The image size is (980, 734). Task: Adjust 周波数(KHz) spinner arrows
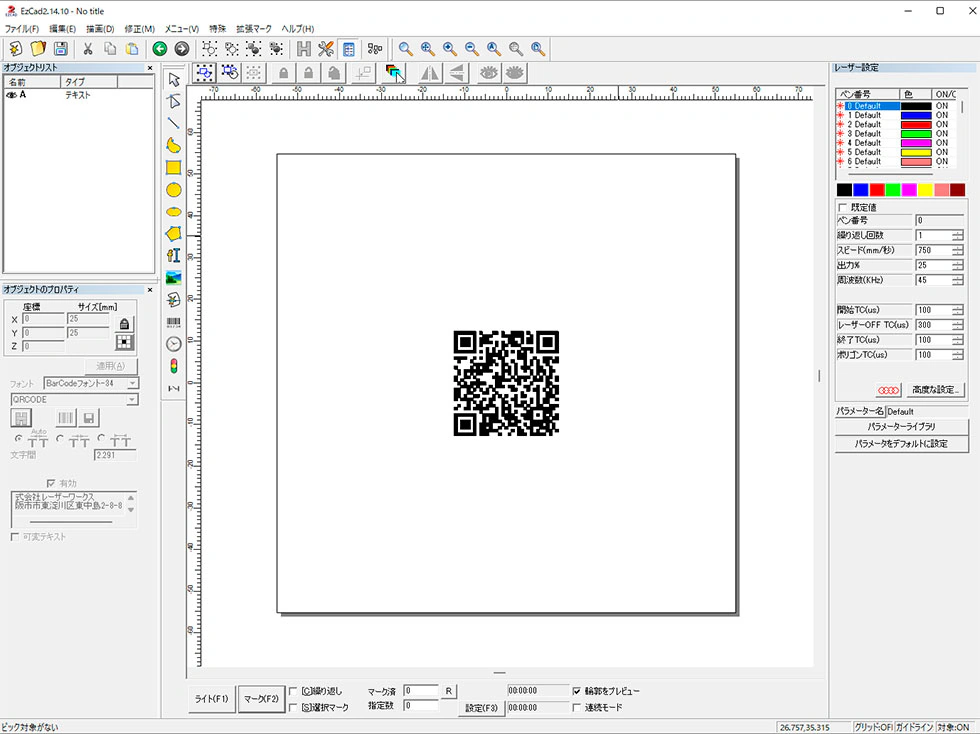[x=958, y=281]
